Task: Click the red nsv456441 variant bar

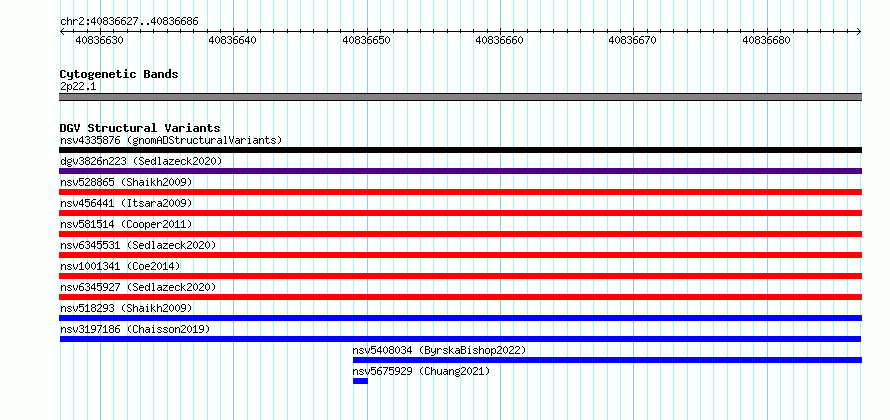Action: (460, 213)
